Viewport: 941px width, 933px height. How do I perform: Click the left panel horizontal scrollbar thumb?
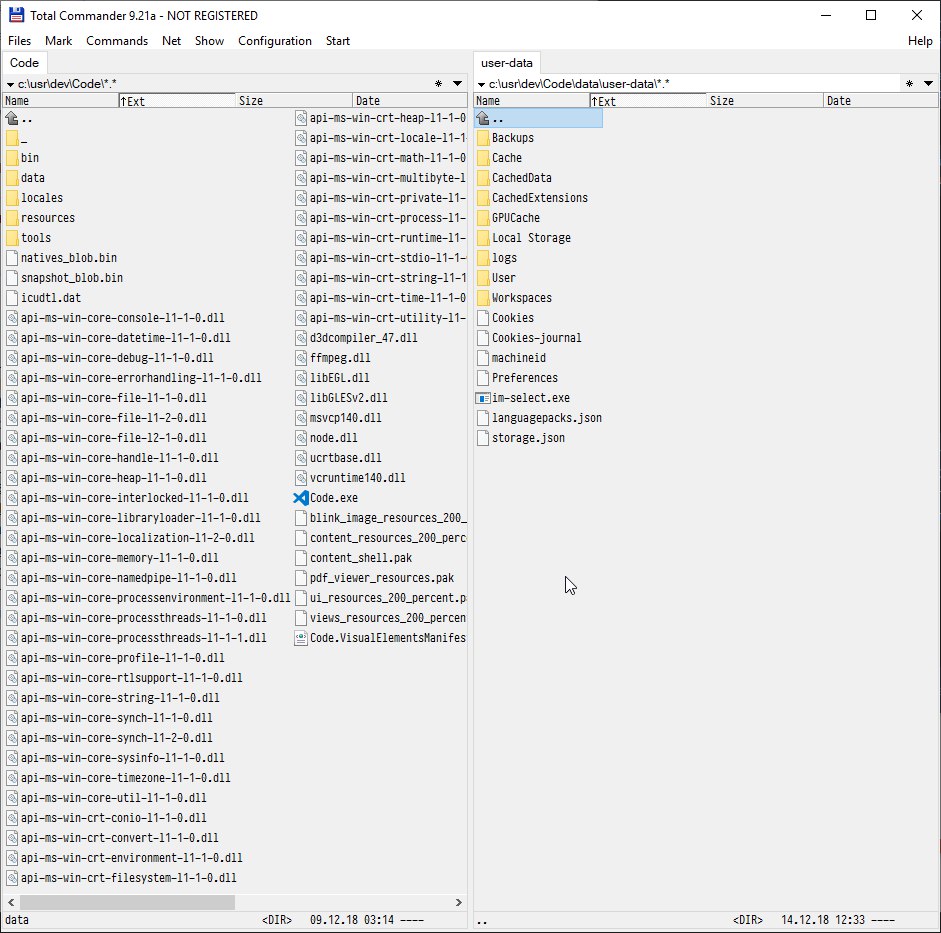(x=127, y=902)
